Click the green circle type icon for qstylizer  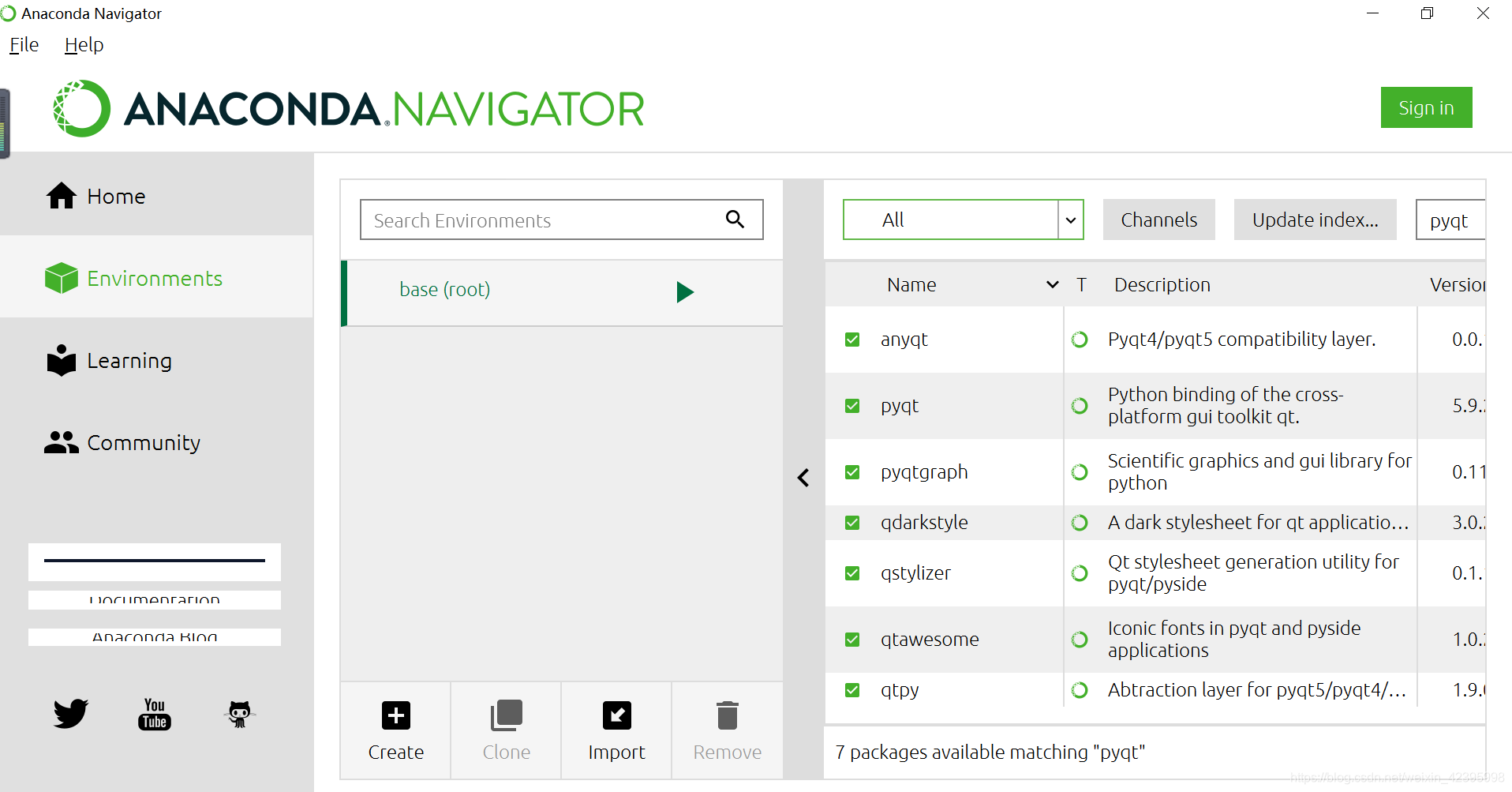[1080, 573]
